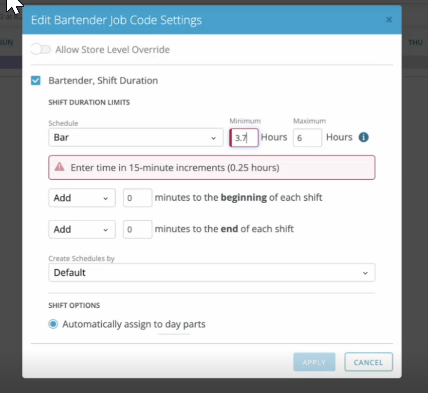
Task: Open the Add dropdown for shift end
Action: tap(82, 229)
